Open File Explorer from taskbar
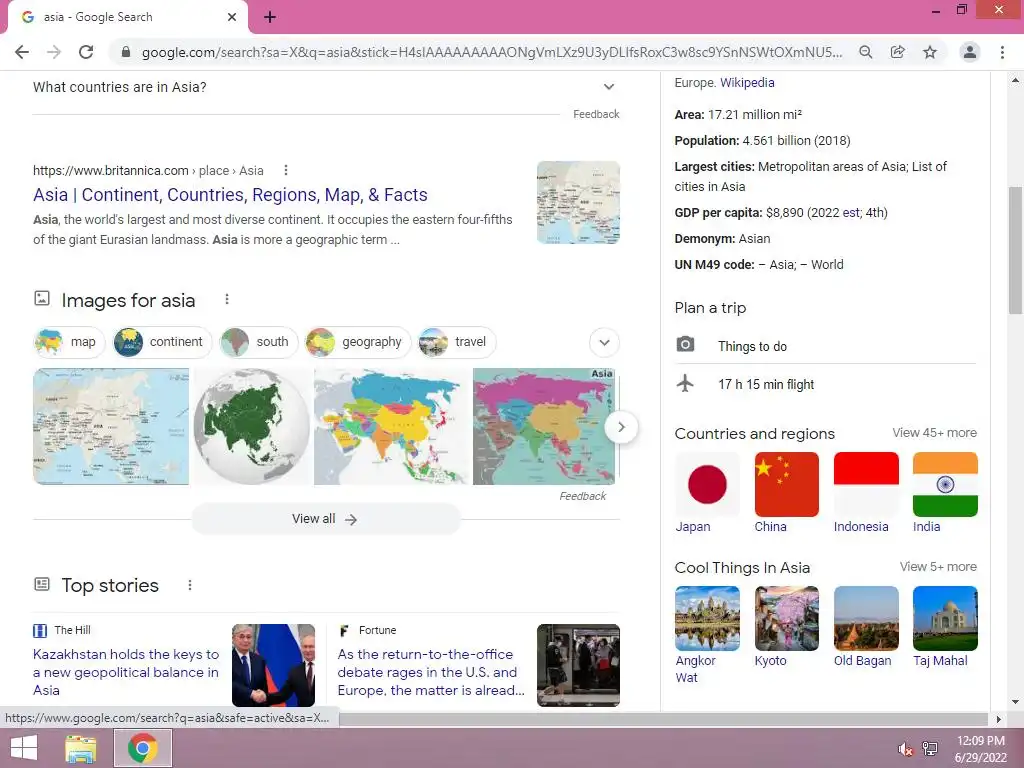This screenshot has width=1024, height=768. pos(81,748)
